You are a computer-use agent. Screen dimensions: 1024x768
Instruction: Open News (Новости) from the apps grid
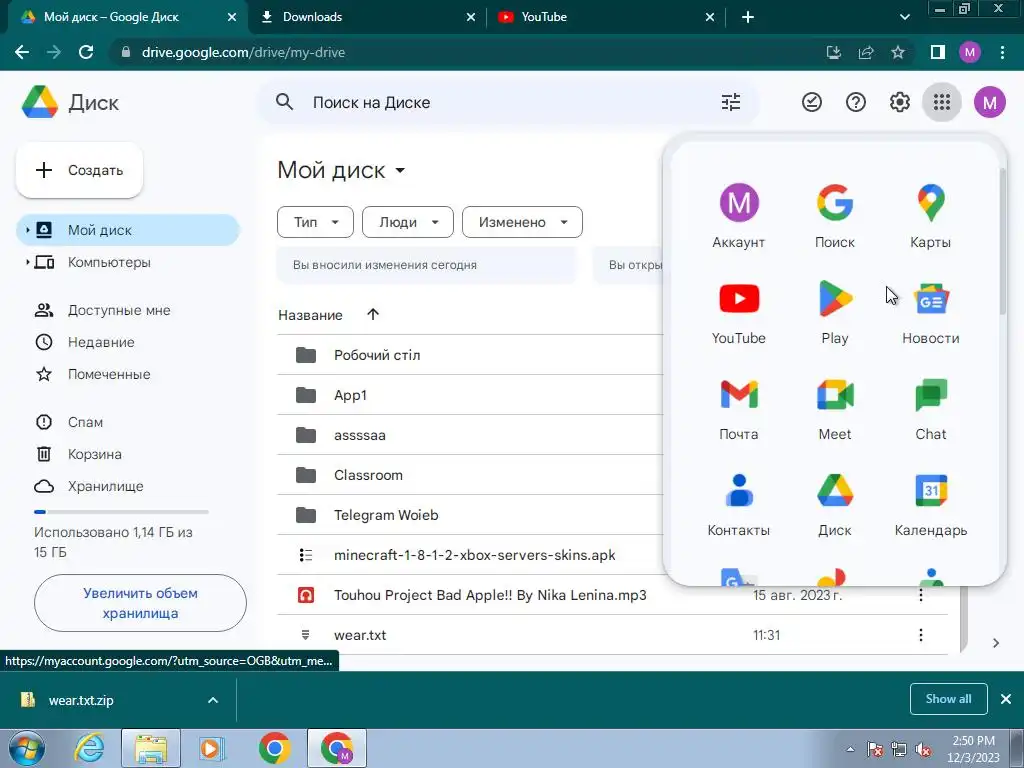[x=931, y=312]
